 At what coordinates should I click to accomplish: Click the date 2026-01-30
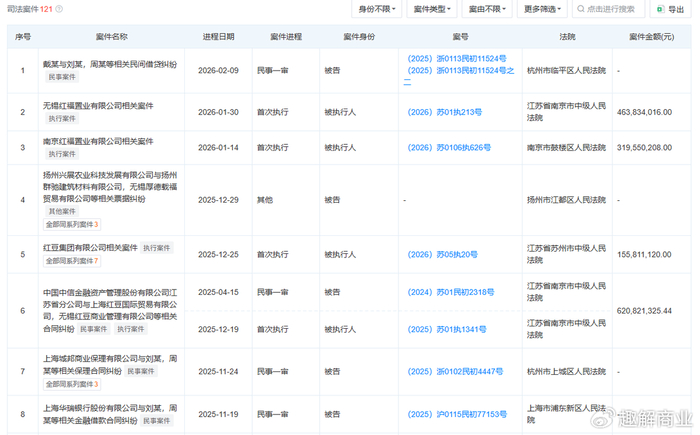point(218,112)
